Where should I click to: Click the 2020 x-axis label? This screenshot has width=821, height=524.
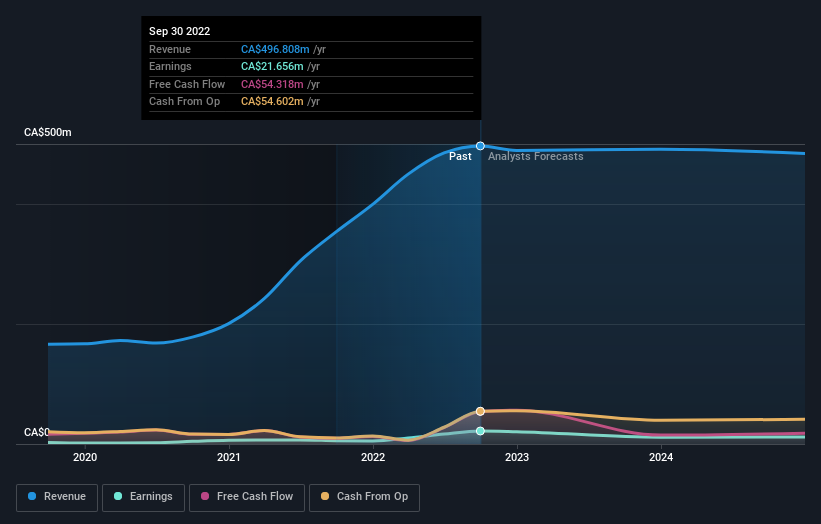coord(85,457)
